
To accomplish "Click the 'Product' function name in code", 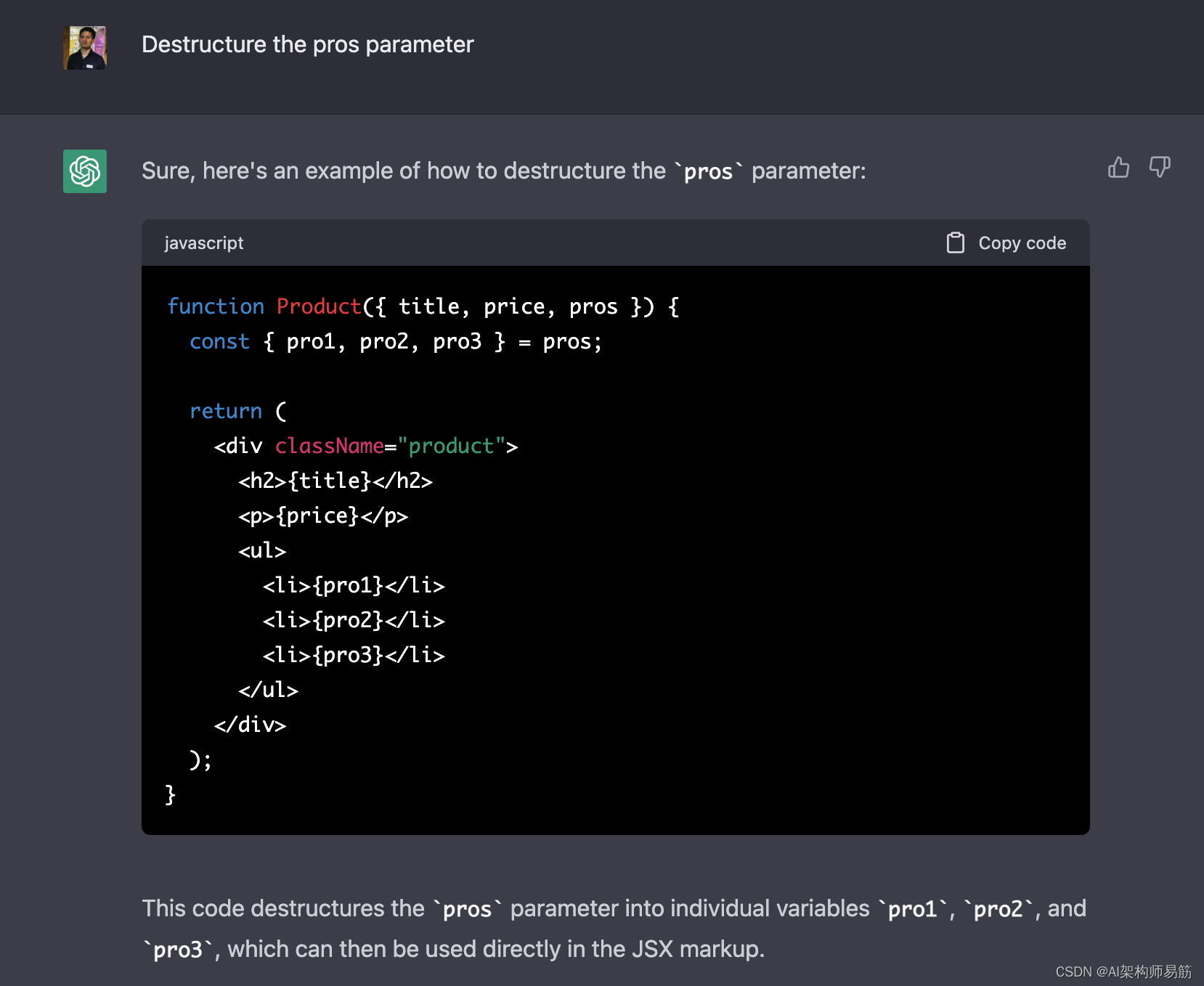I will 319,306.
